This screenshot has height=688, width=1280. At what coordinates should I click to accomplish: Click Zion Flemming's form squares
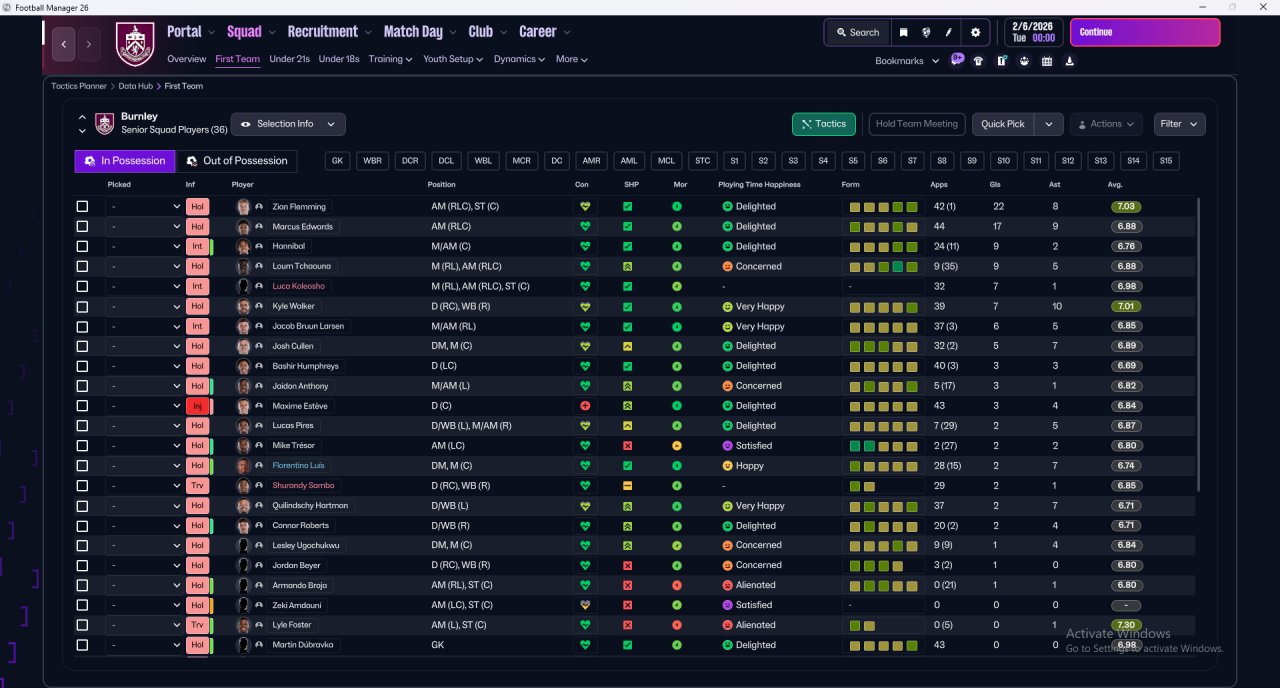tap(883, 207)
